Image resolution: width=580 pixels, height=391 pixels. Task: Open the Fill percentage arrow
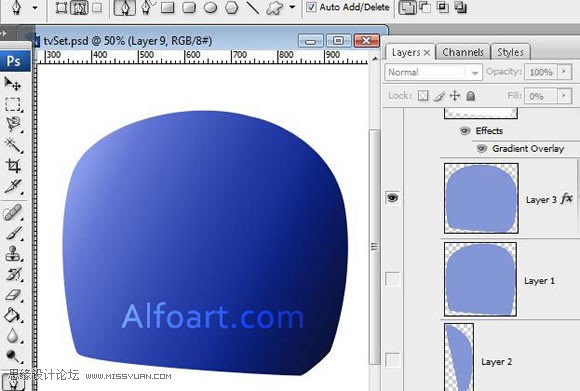(564, 95)
